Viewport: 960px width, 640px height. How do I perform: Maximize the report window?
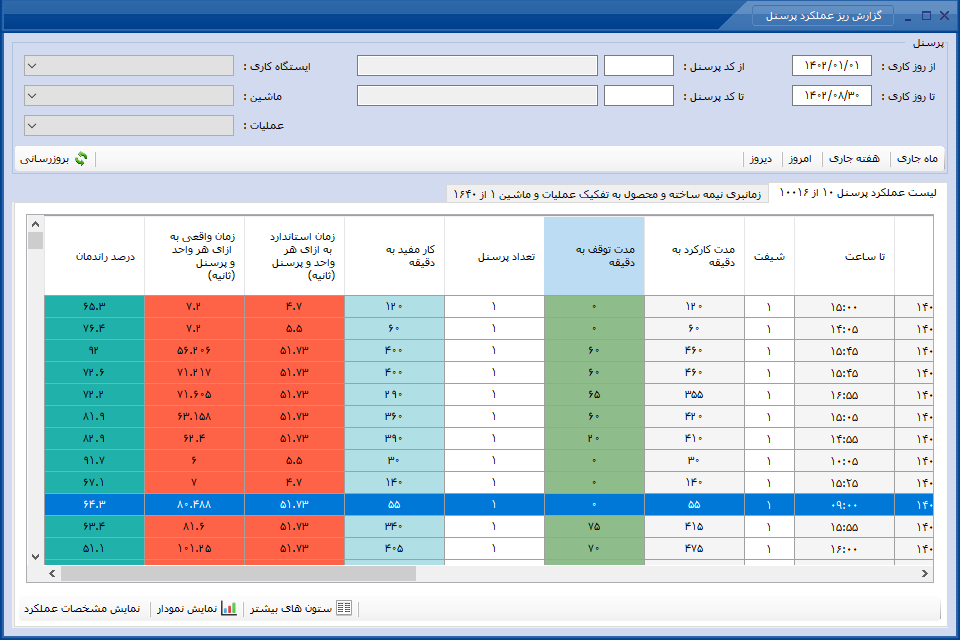coord(926,15)
